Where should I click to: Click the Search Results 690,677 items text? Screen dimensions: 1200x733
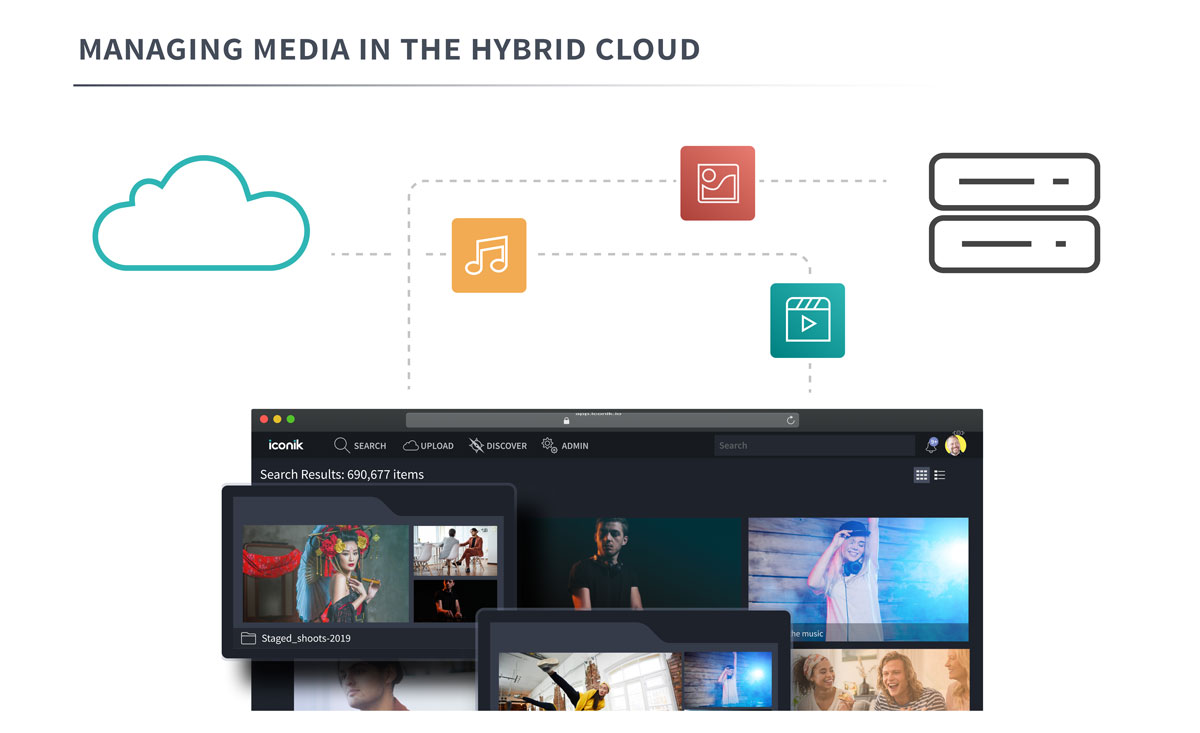coord(342,474)
